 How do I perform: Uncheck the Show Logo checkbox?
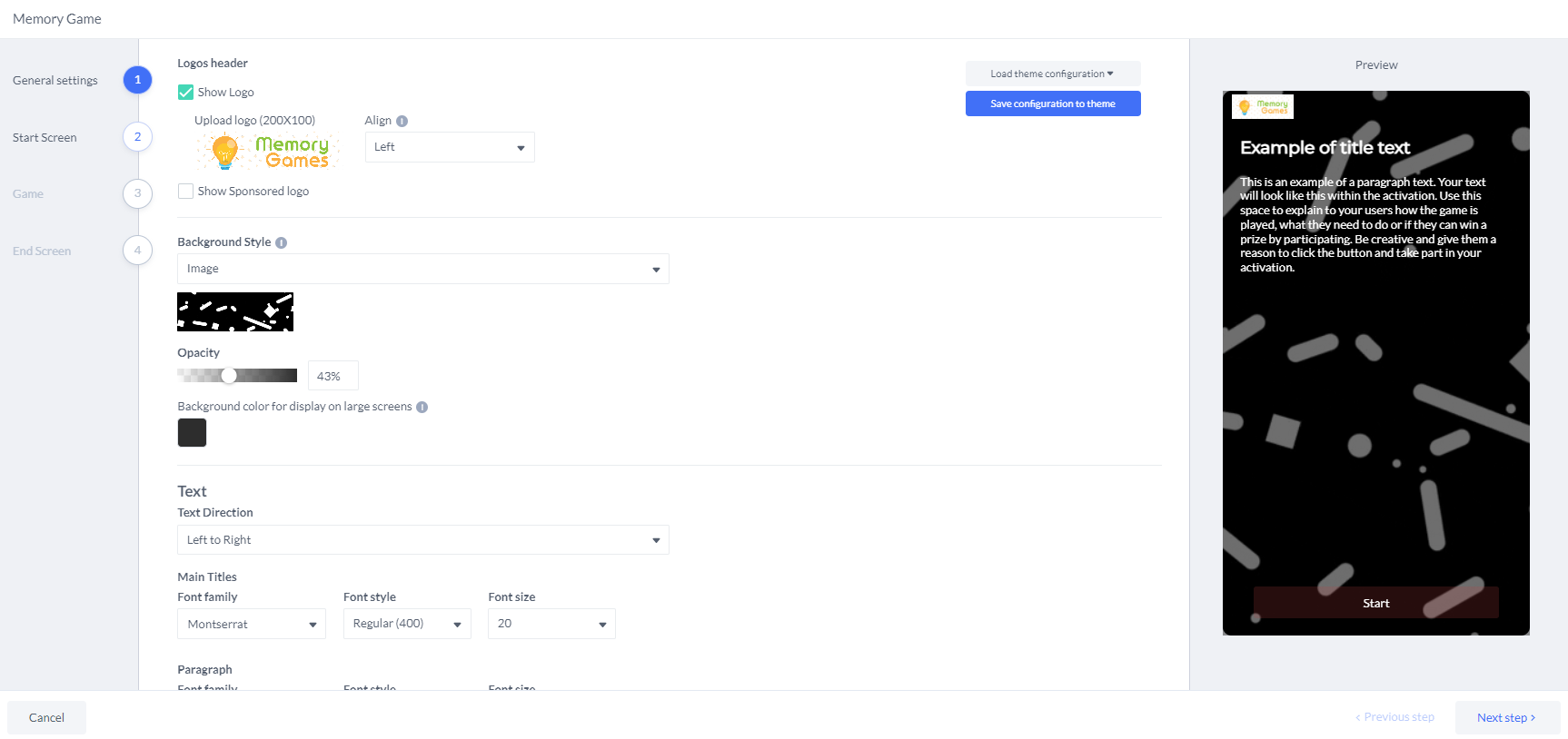click(185, 93)
